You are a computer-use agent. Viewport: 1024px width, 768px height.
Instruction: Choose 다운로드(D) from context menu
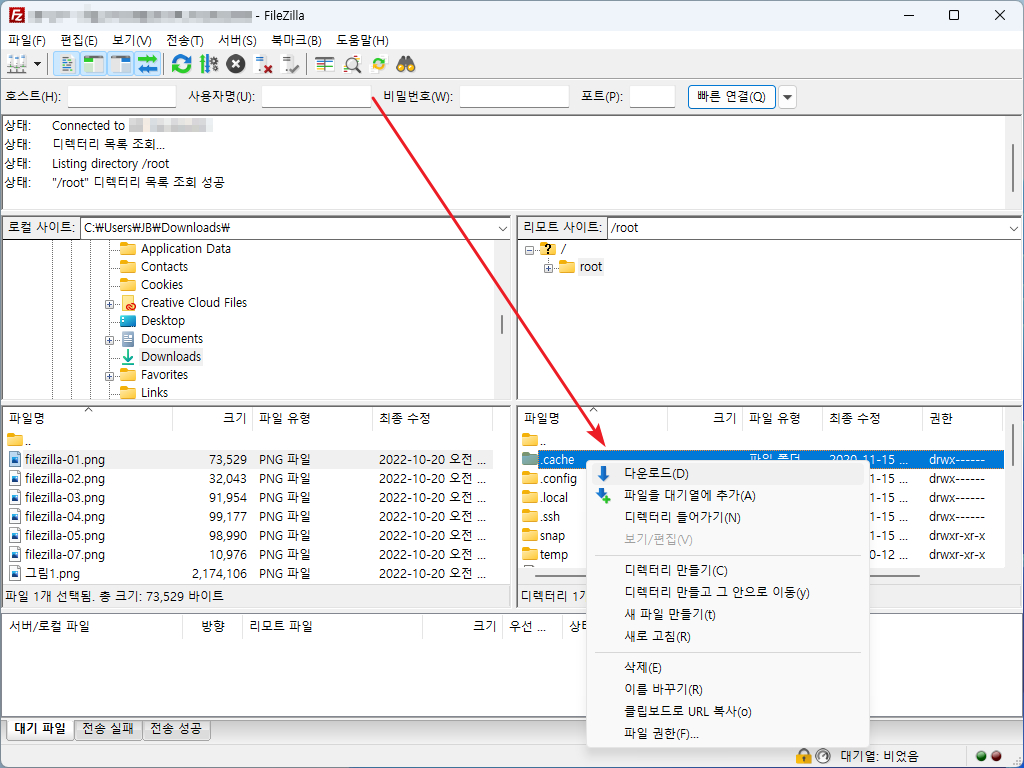point(656,473)
